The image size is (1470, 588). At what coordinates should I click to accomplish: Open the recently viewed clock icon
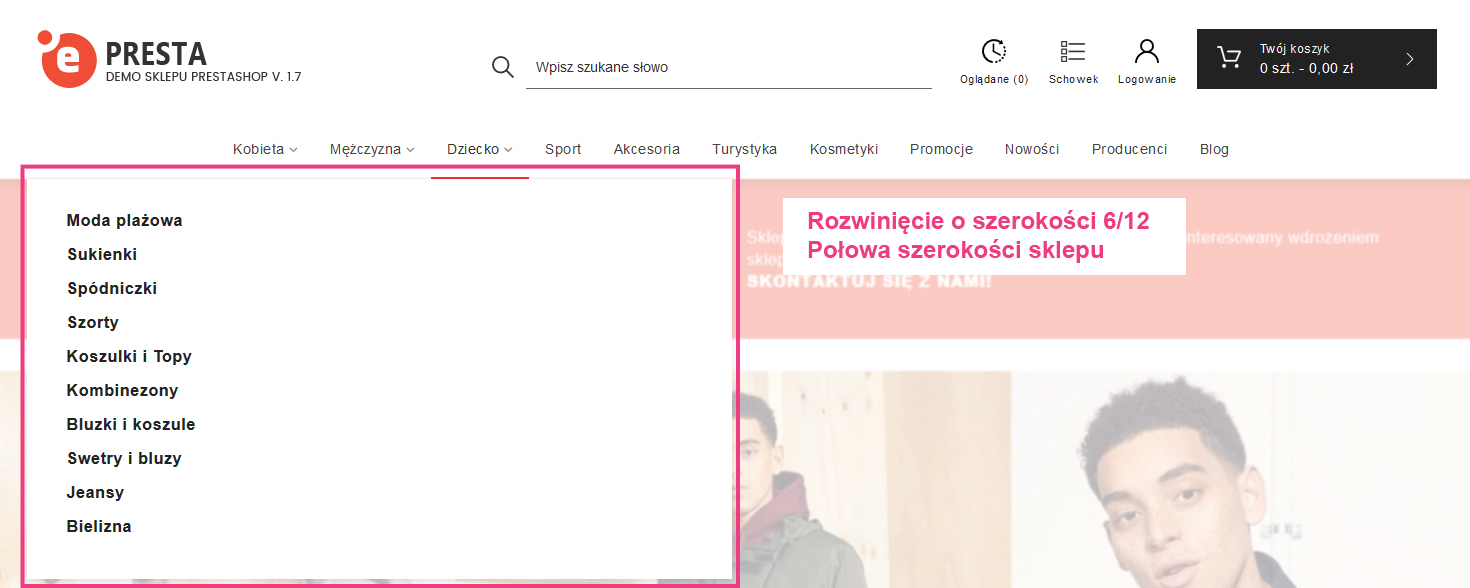pyautogui.click(x=993, y=52)
